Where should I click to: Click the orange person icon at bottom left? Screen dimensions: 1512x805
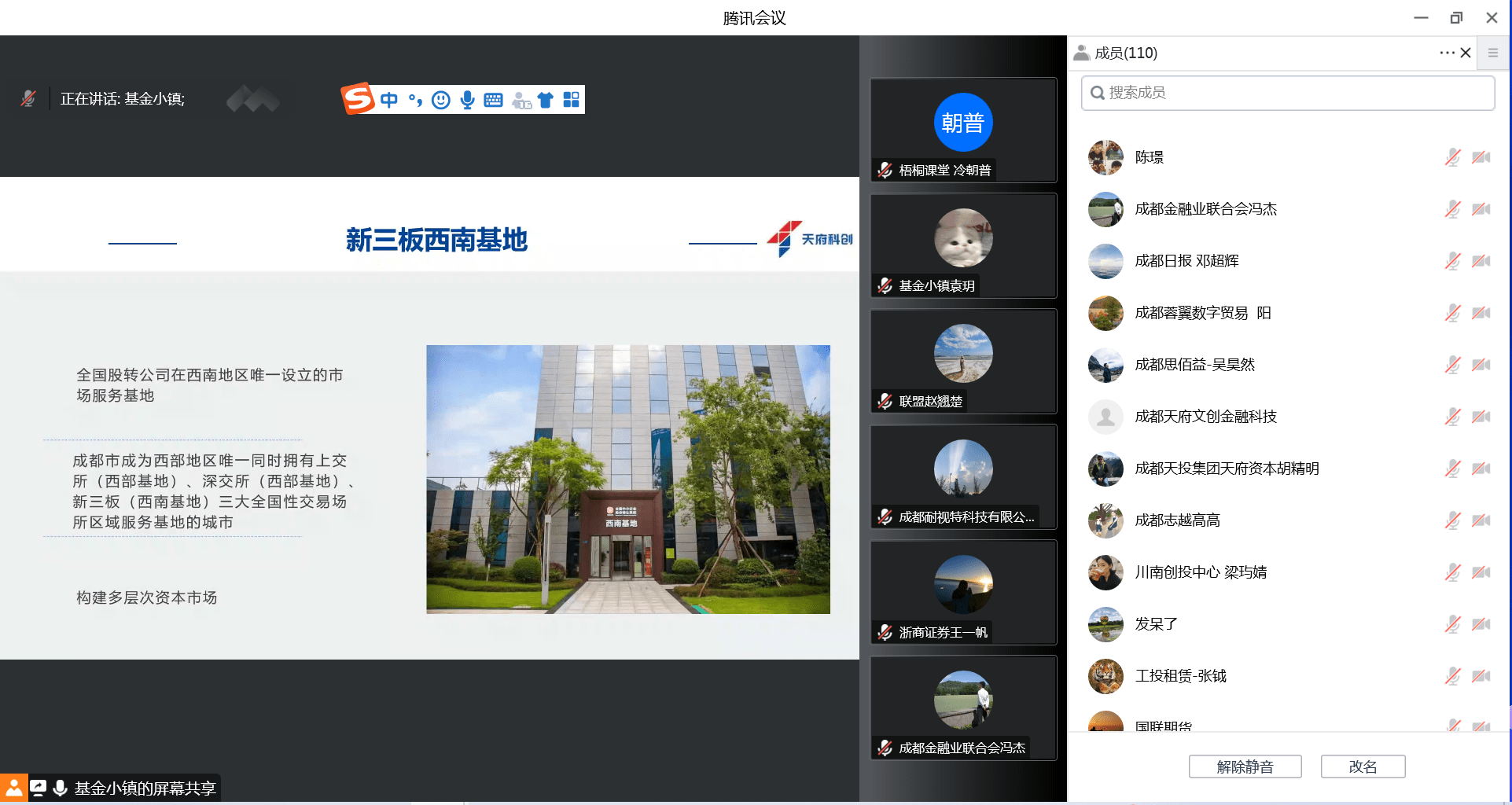click(13, 788)
